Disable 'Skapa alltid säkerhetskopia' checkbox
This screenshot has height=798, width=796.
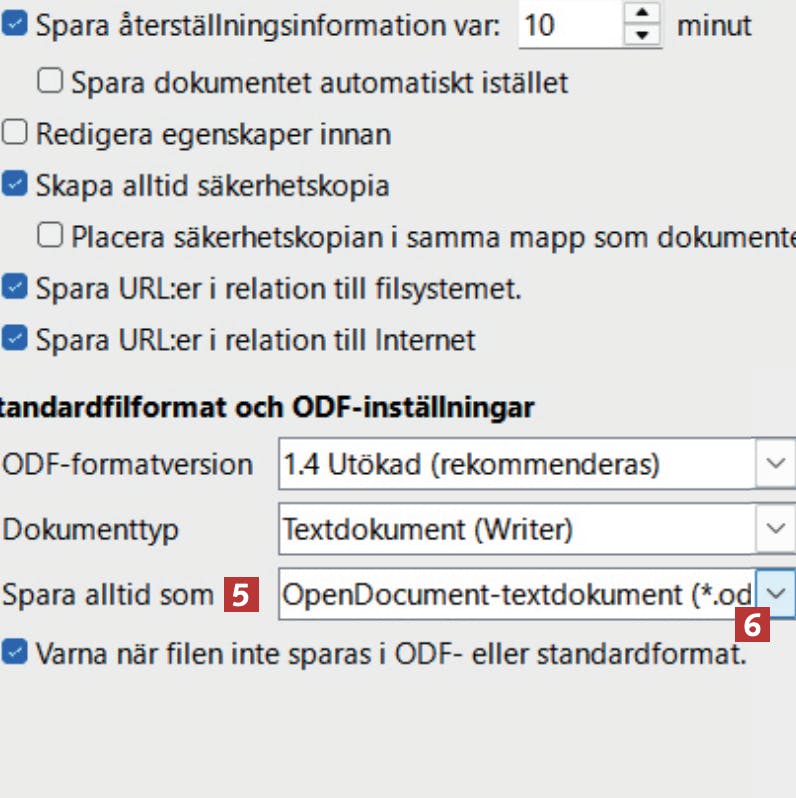[14, 185]
